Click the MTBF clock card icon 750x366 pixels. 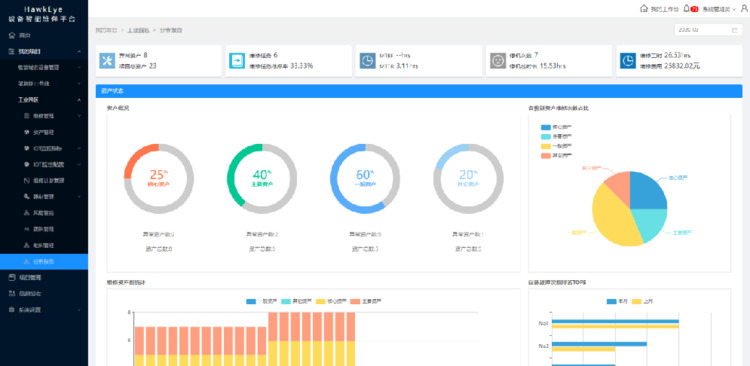pyautogui.click(x=367, y=61)
